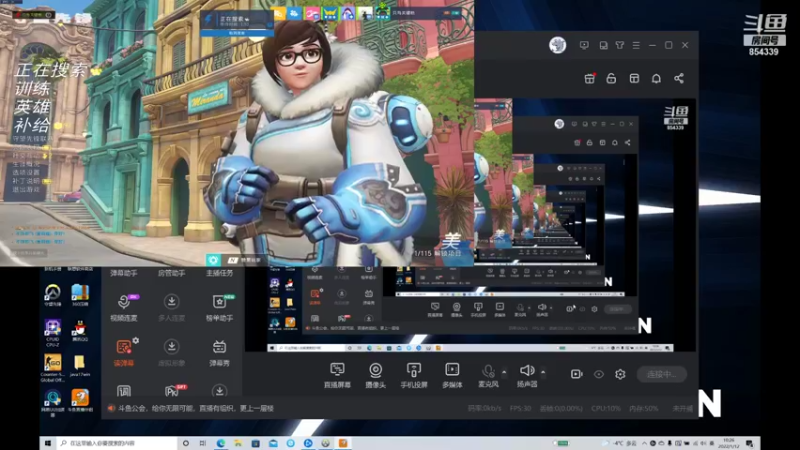Open the skin (shirt) icon in title bar
The height and width of the screenshot is (450, 800).
point(620,45)
